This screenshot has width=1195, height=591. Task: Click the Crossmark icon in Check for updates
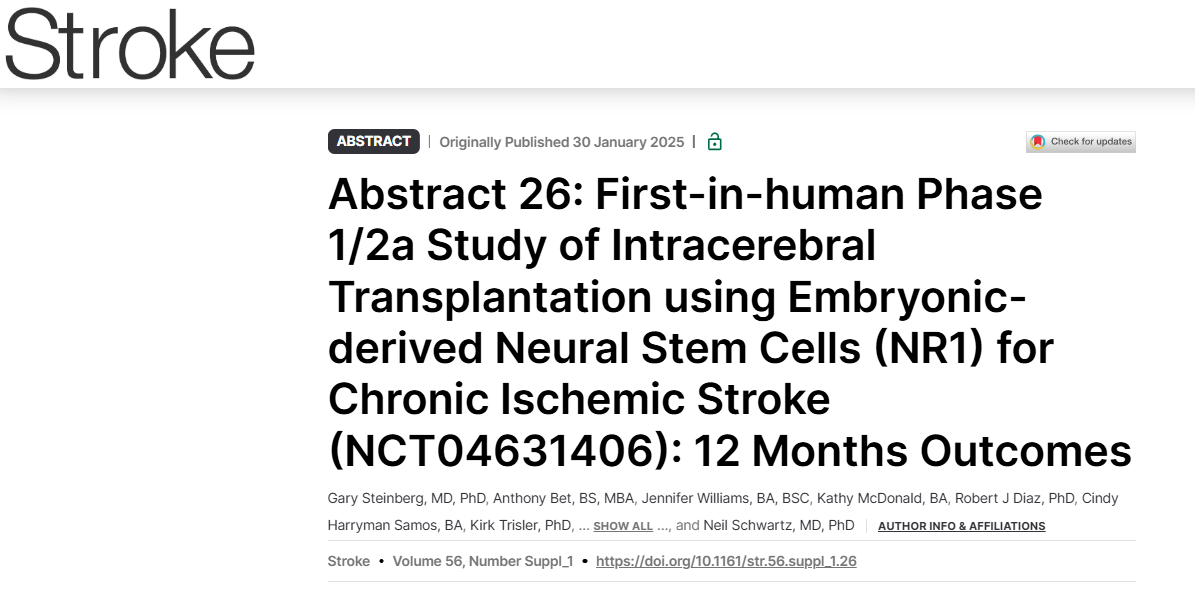coord(1038,142)
